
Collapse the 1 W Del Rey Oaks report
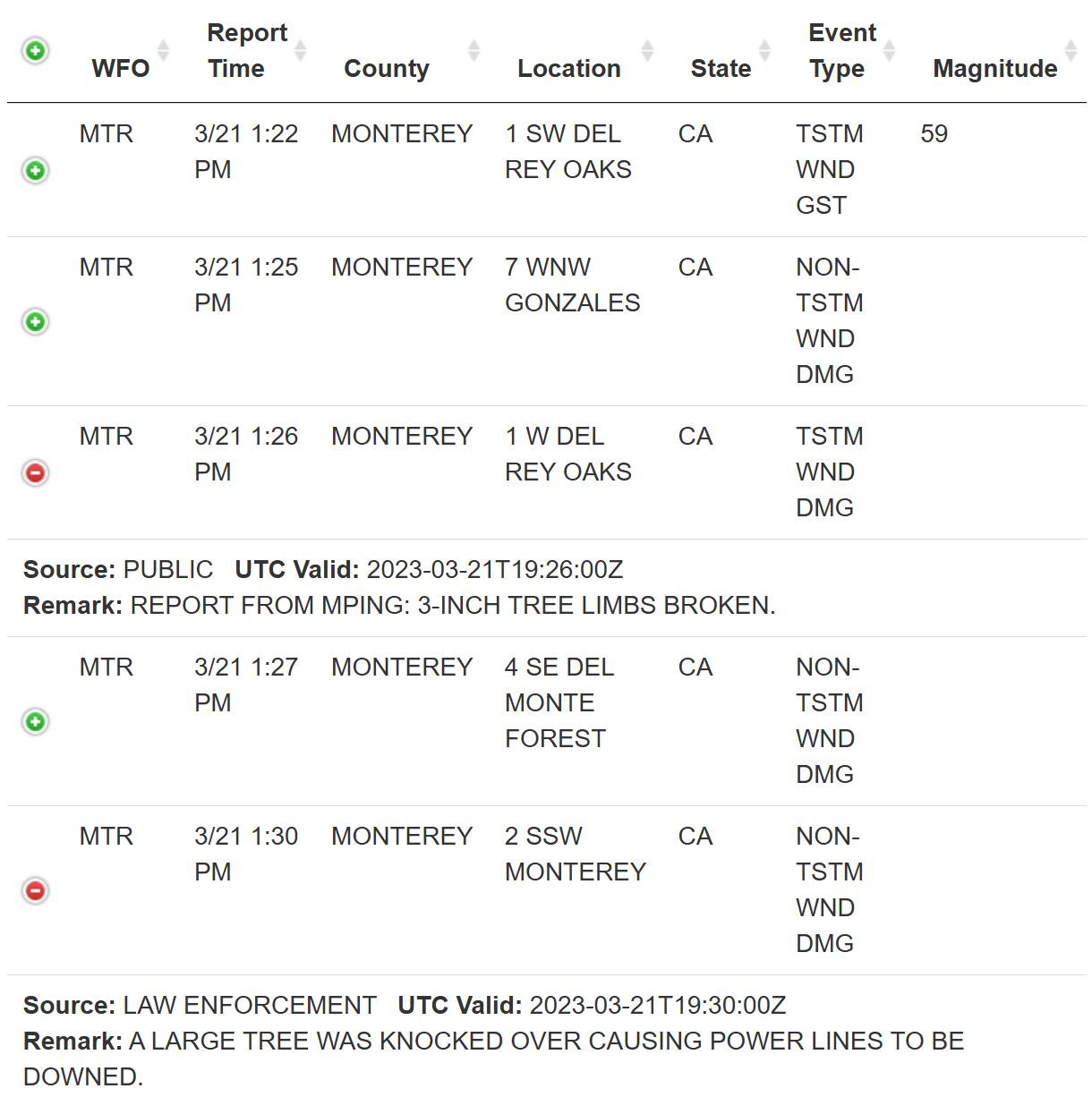click(36, 472)
